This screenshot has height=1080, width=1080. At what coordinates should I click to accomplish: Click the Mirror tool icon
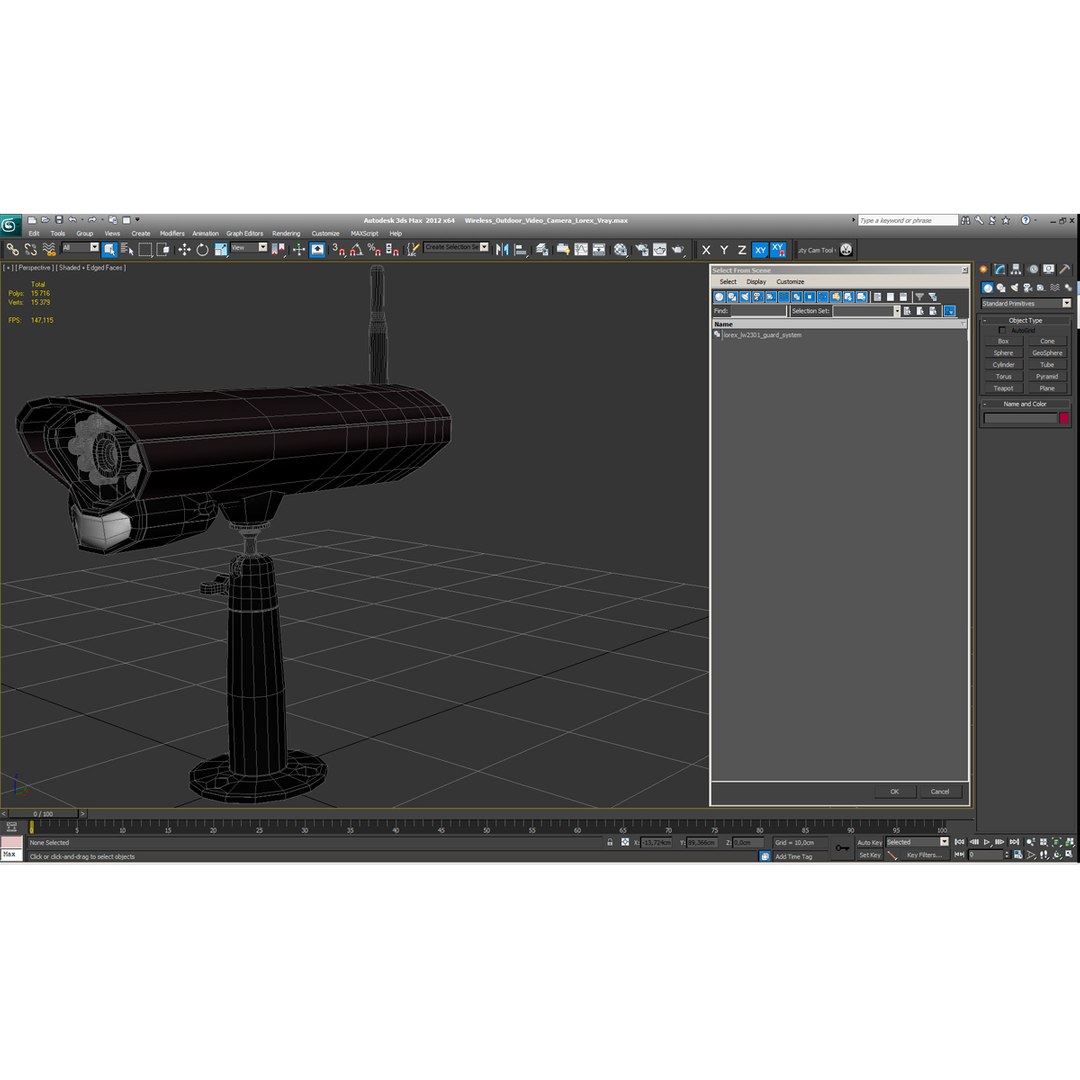pyautogui.click(x=502, y=249)
